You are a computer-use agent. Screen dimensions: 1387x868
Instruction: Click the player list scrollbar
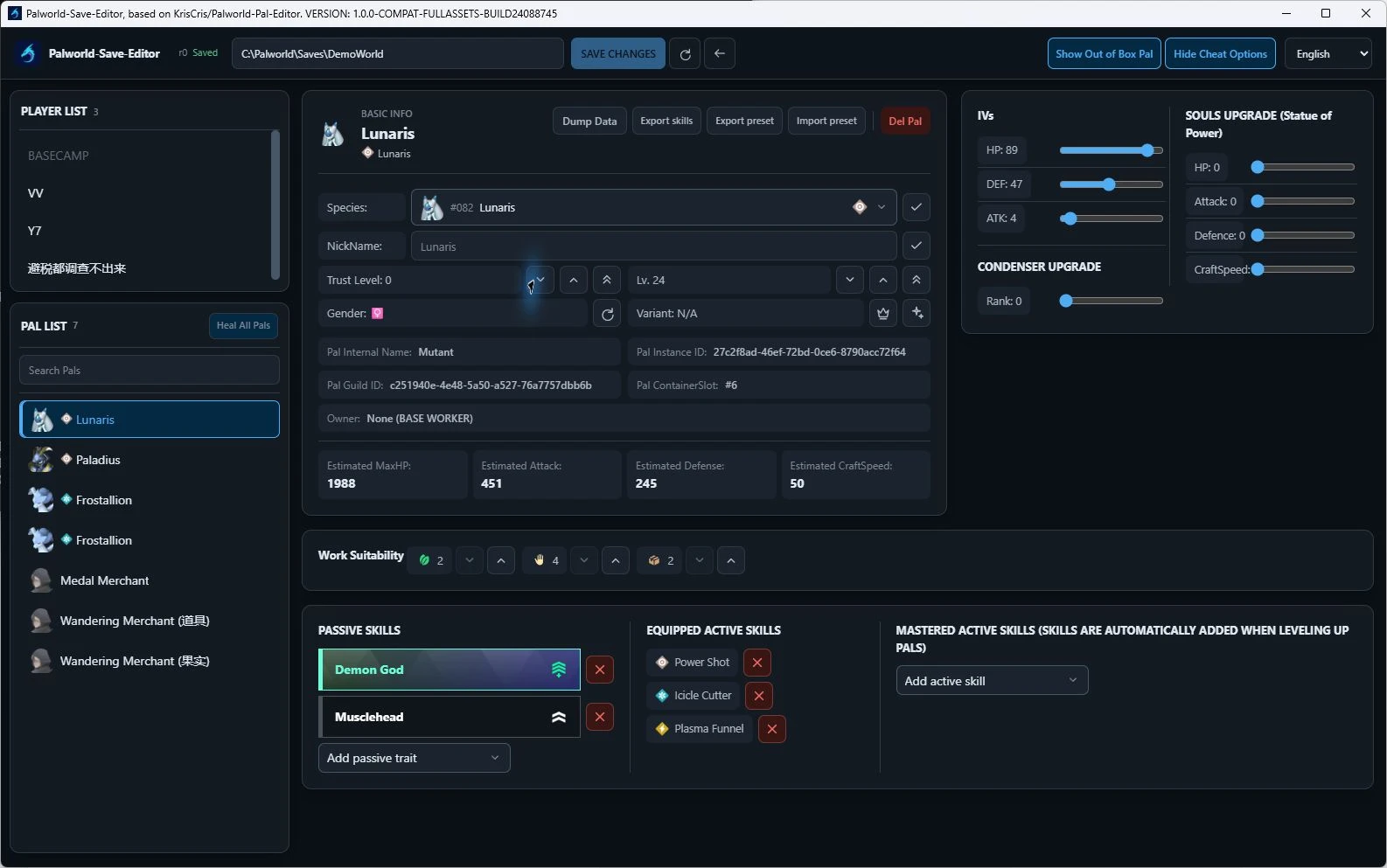(275, 205)
